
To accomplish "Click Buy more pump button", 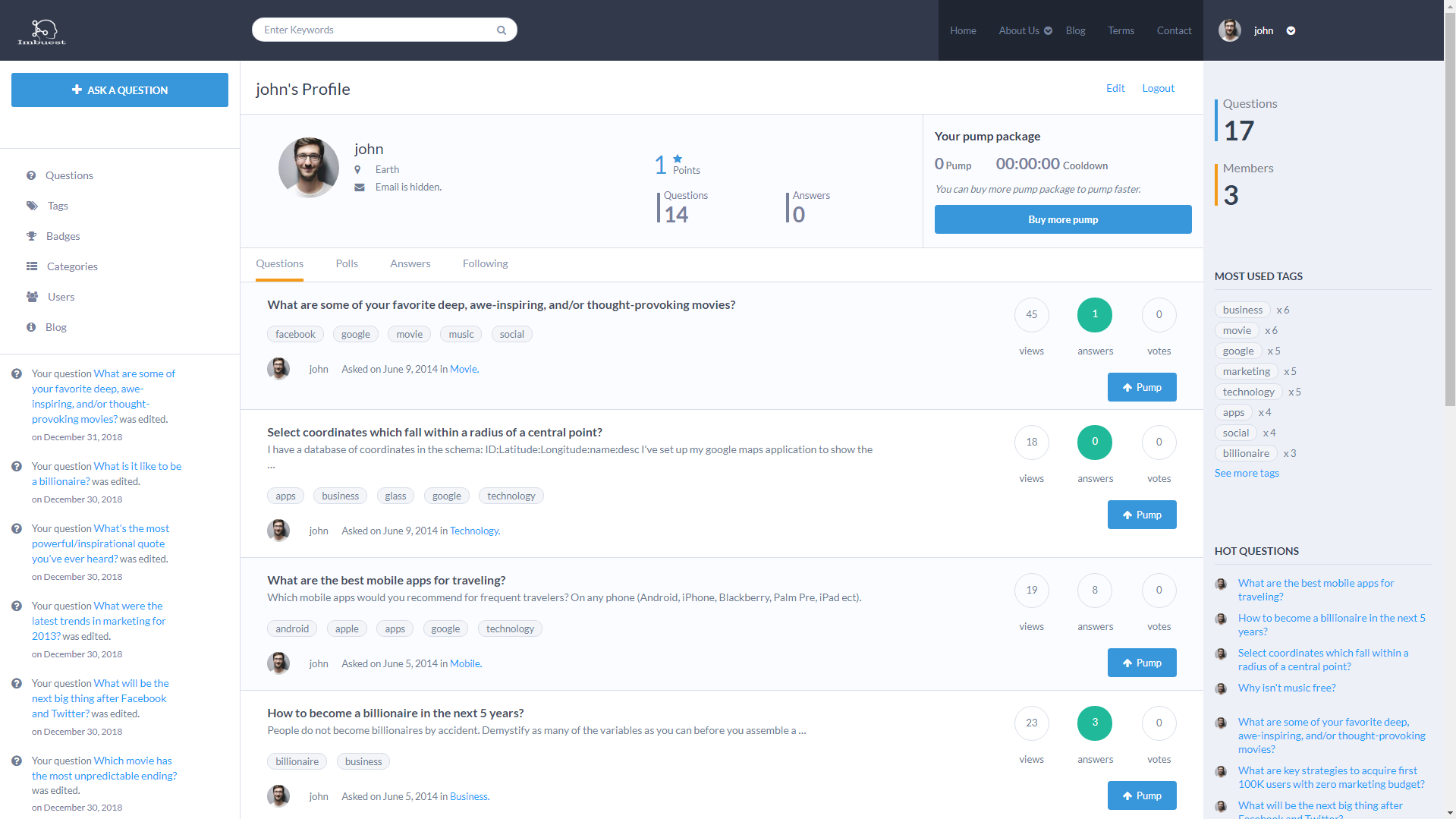I will pos(1063,219).
